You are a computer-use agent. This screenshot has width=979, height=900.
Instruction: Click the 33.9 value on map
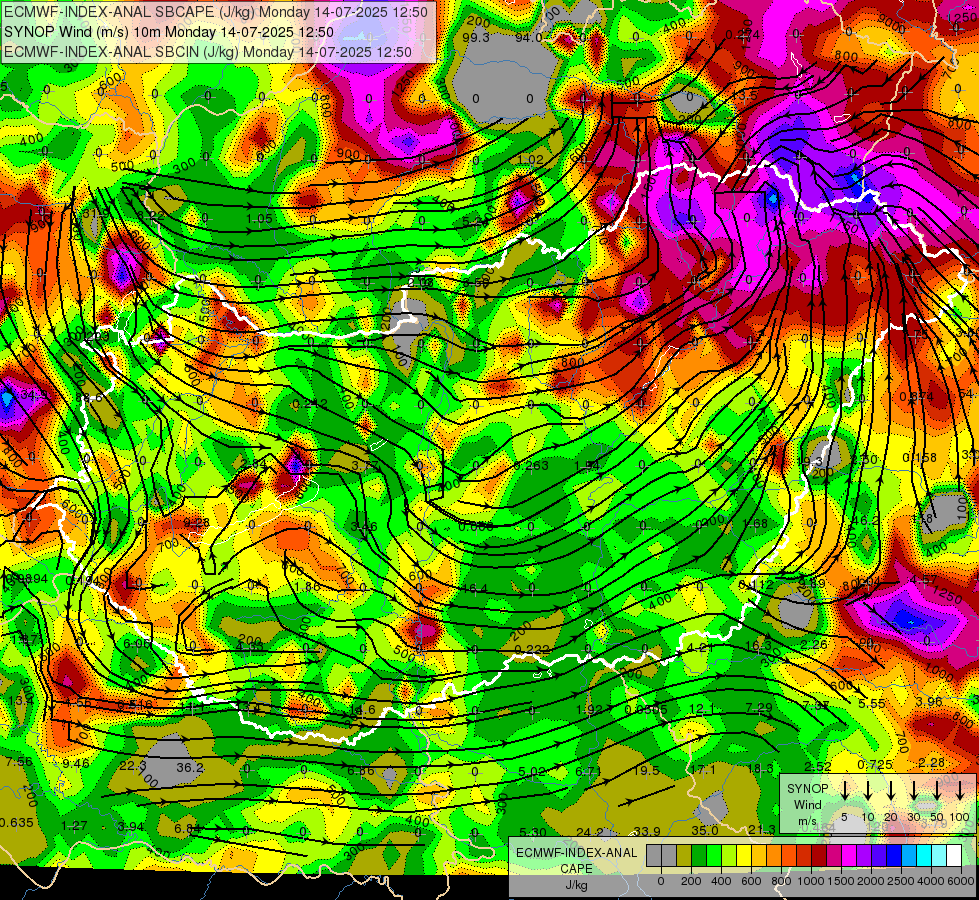tap(647, 831)
